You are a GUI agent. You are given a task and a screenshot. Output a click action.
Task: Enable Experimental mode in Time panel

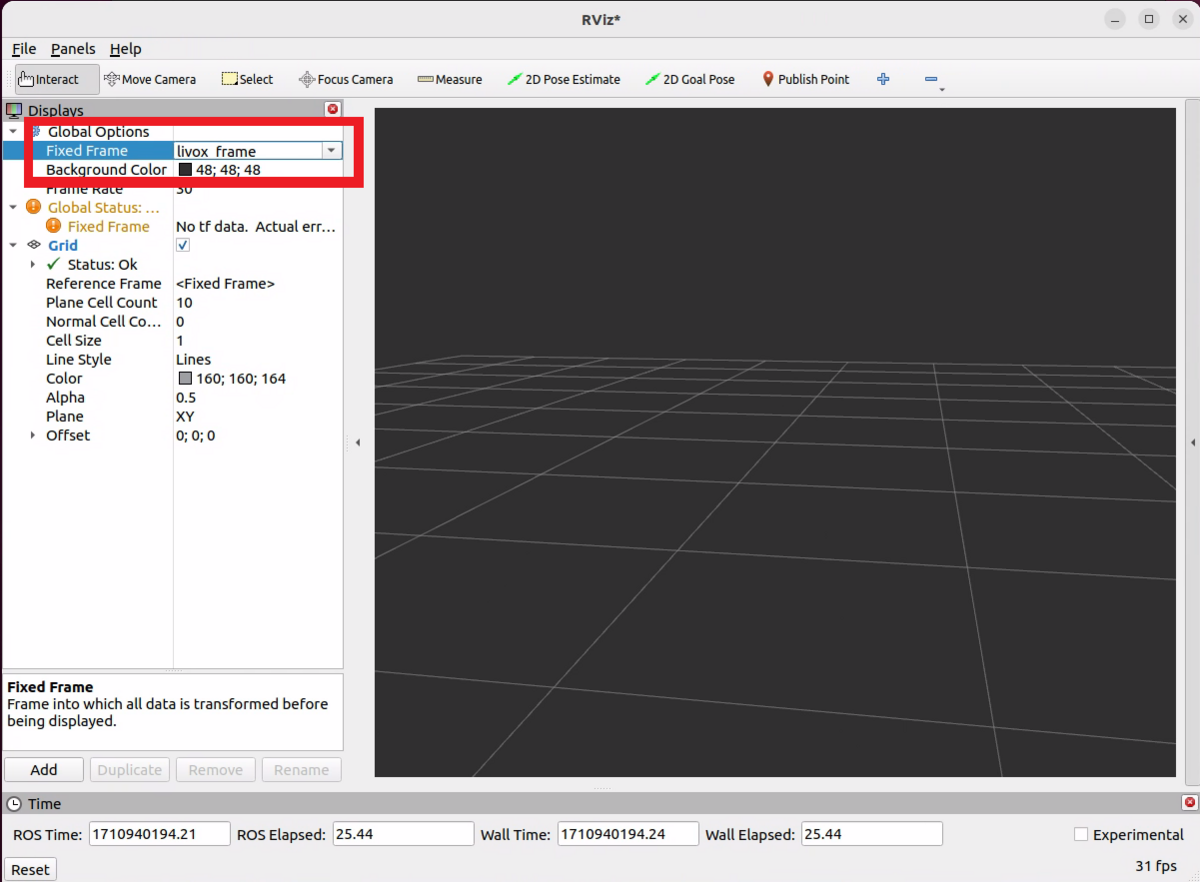pyautogui.click(x=1081, y=834)
